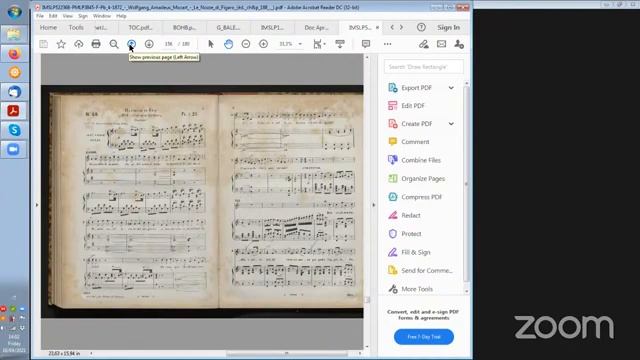Screen dimensions: 640x360
Task: Click the Sign In link
Action: 449,27
